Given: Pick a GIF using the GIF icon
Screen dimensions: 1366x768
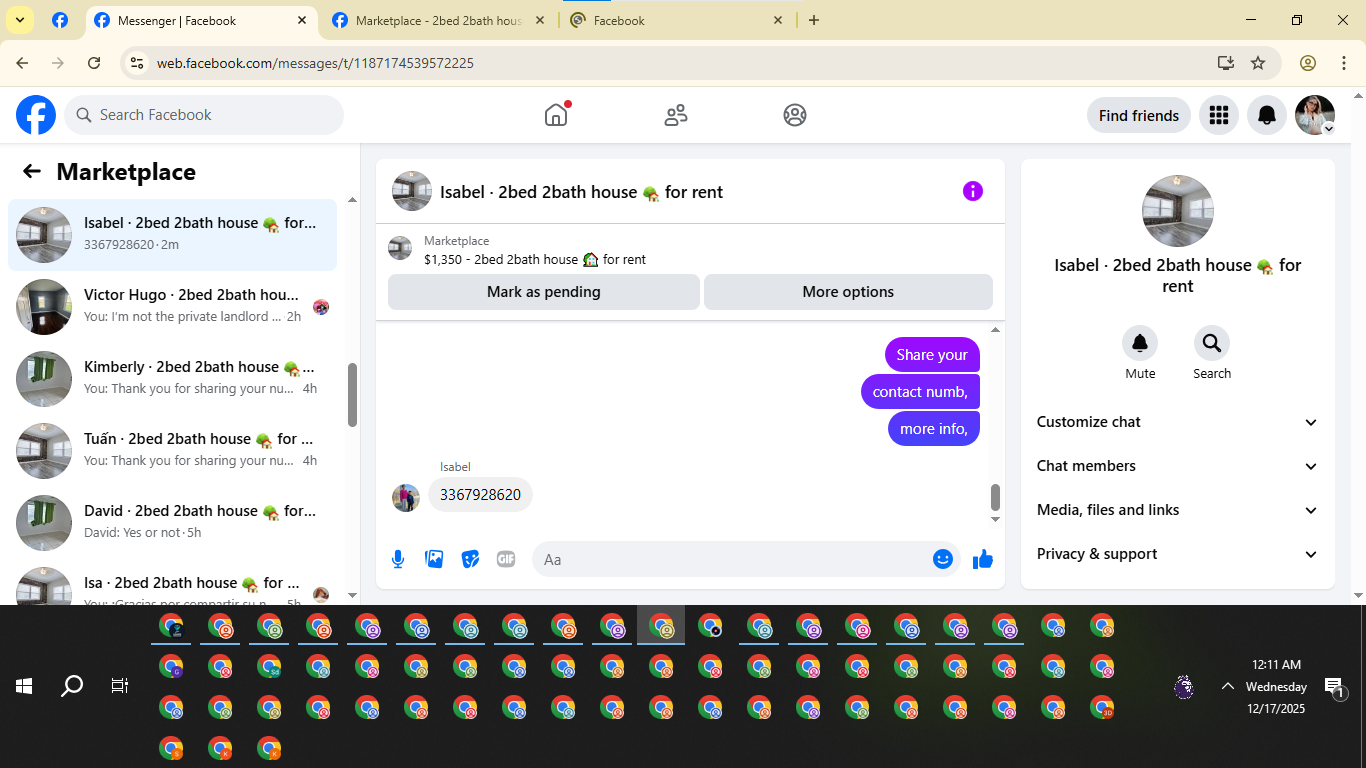Looking at the screenshot, I should pos(506,559).
